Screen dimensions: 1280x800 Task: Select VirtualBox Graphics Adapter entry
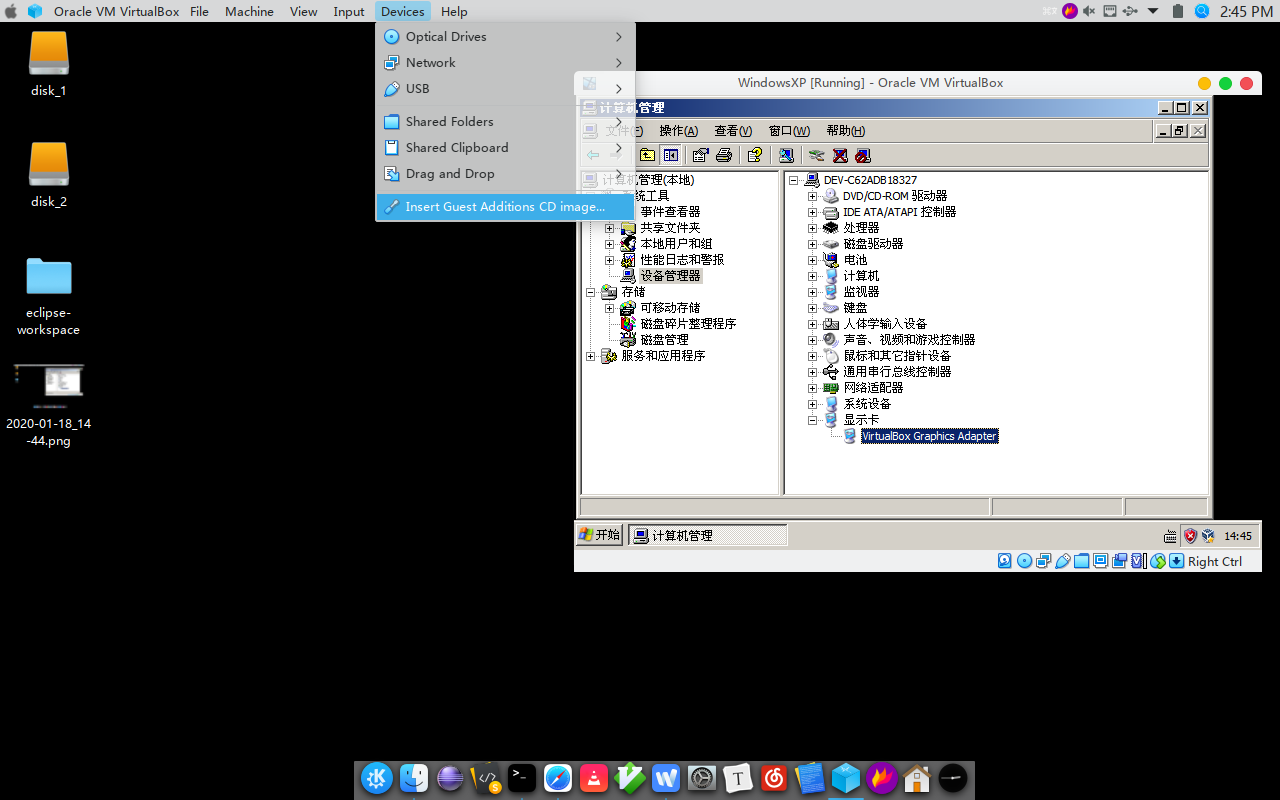(929, 436)
